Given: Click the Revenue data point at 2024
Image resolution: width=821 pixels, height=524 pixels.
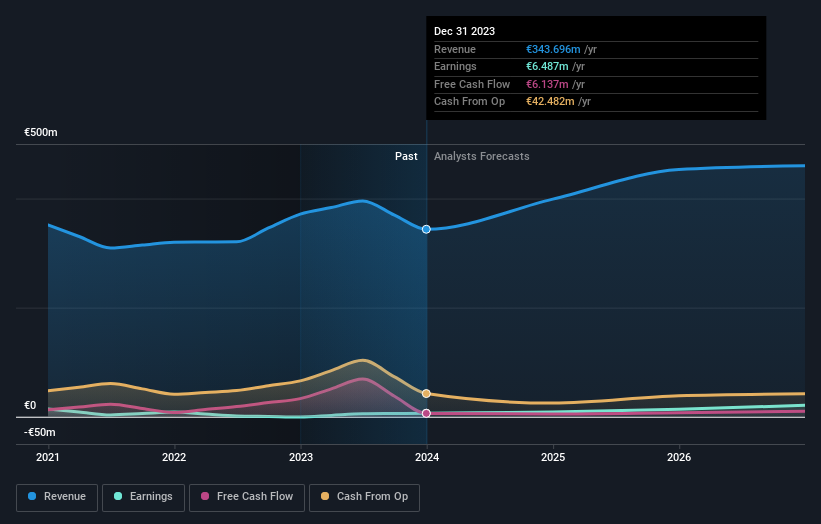Looking at the screenshot, I should click(x=426, y=229).
